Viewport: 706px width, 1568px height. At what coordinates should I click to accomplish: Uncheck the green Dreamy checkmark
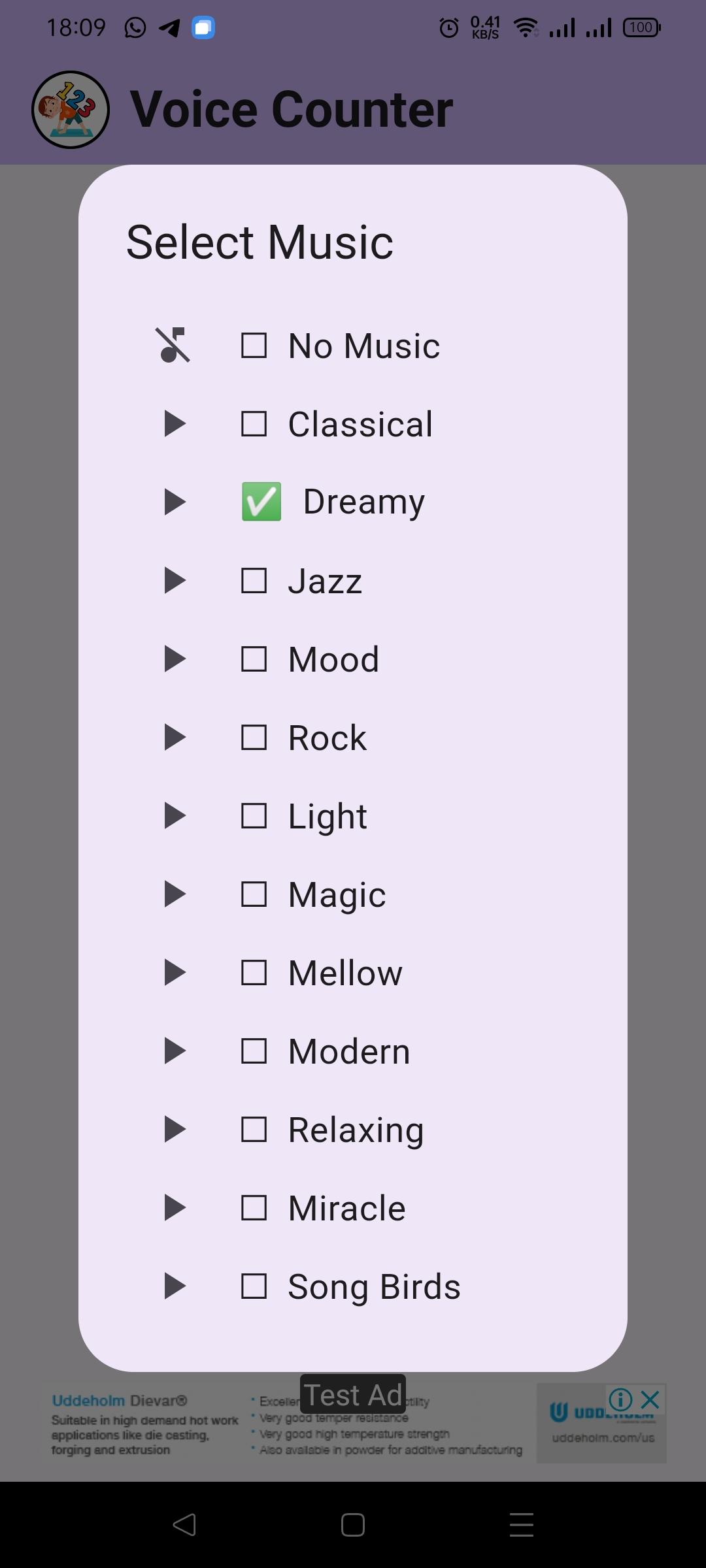pos(261,502)
